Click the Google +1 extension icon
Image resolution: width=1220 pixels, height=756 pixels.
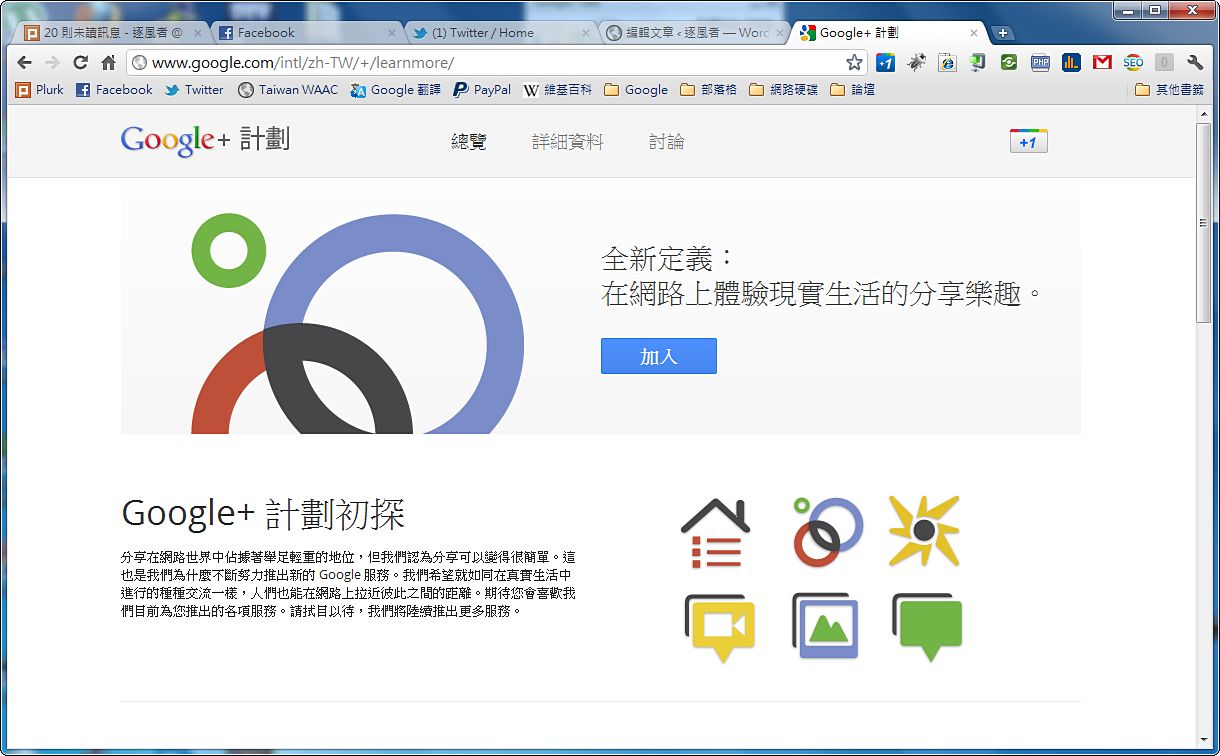885,63
